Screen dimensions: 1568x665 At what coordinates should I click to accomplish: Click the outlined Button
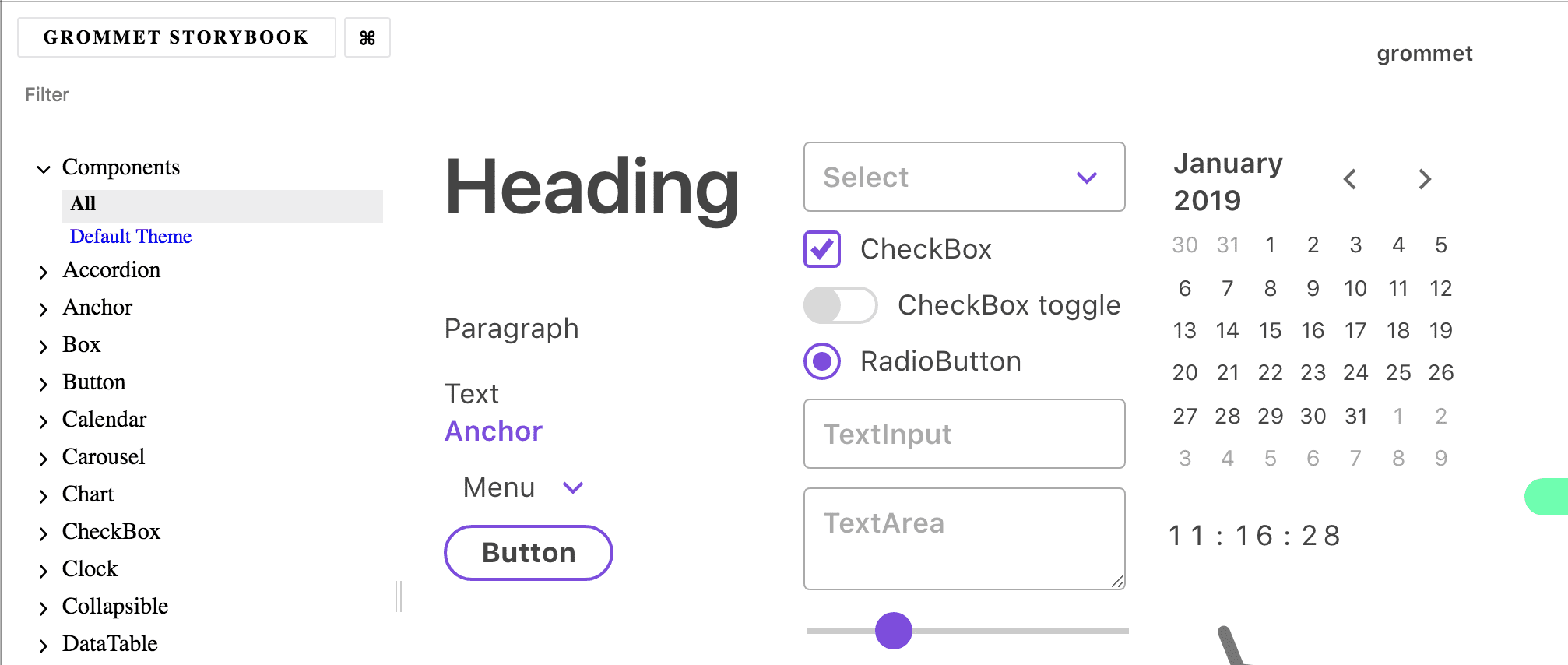pos(529,553)
